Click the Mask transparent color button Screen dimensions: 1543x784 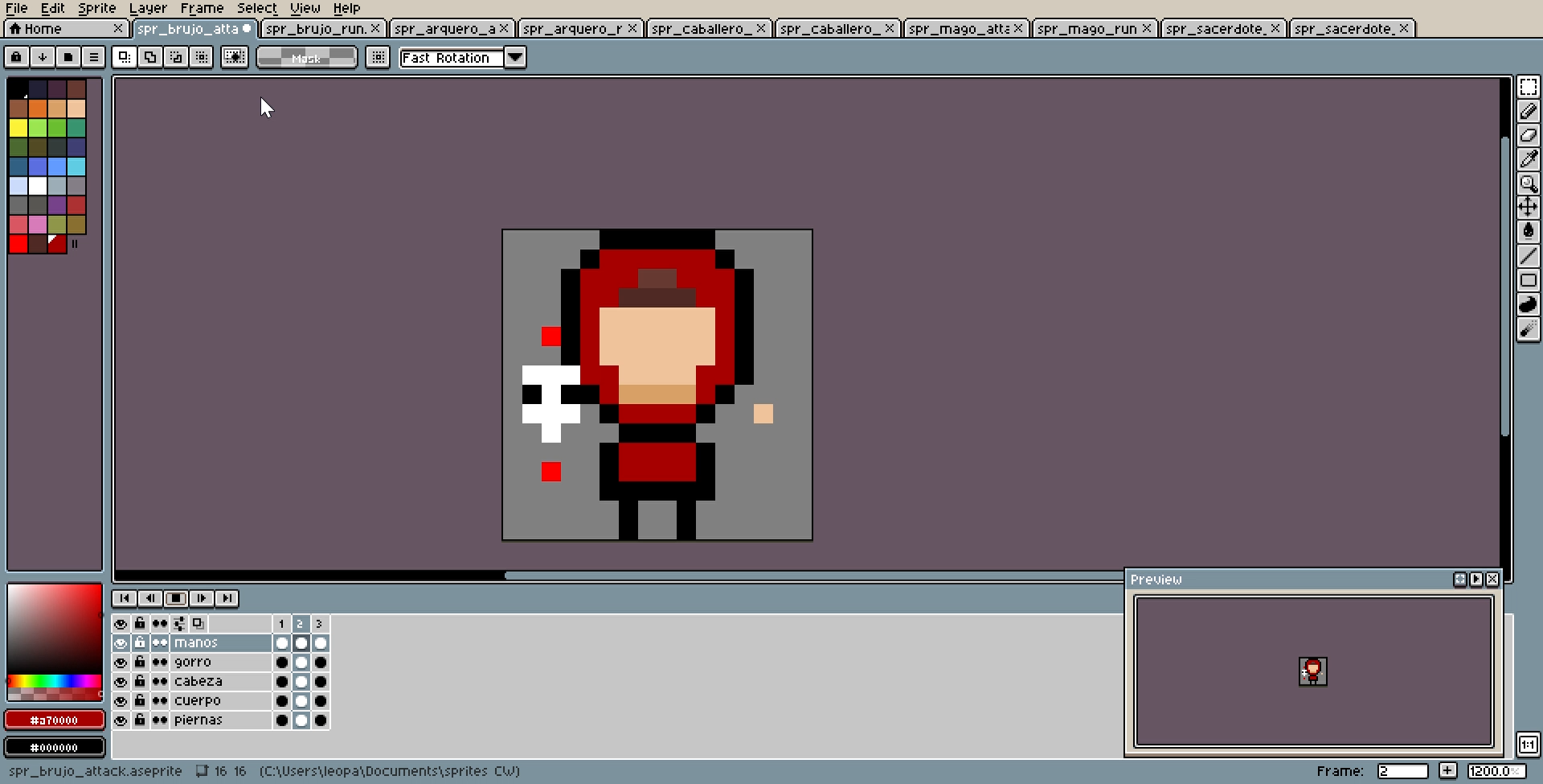(306, 58)
